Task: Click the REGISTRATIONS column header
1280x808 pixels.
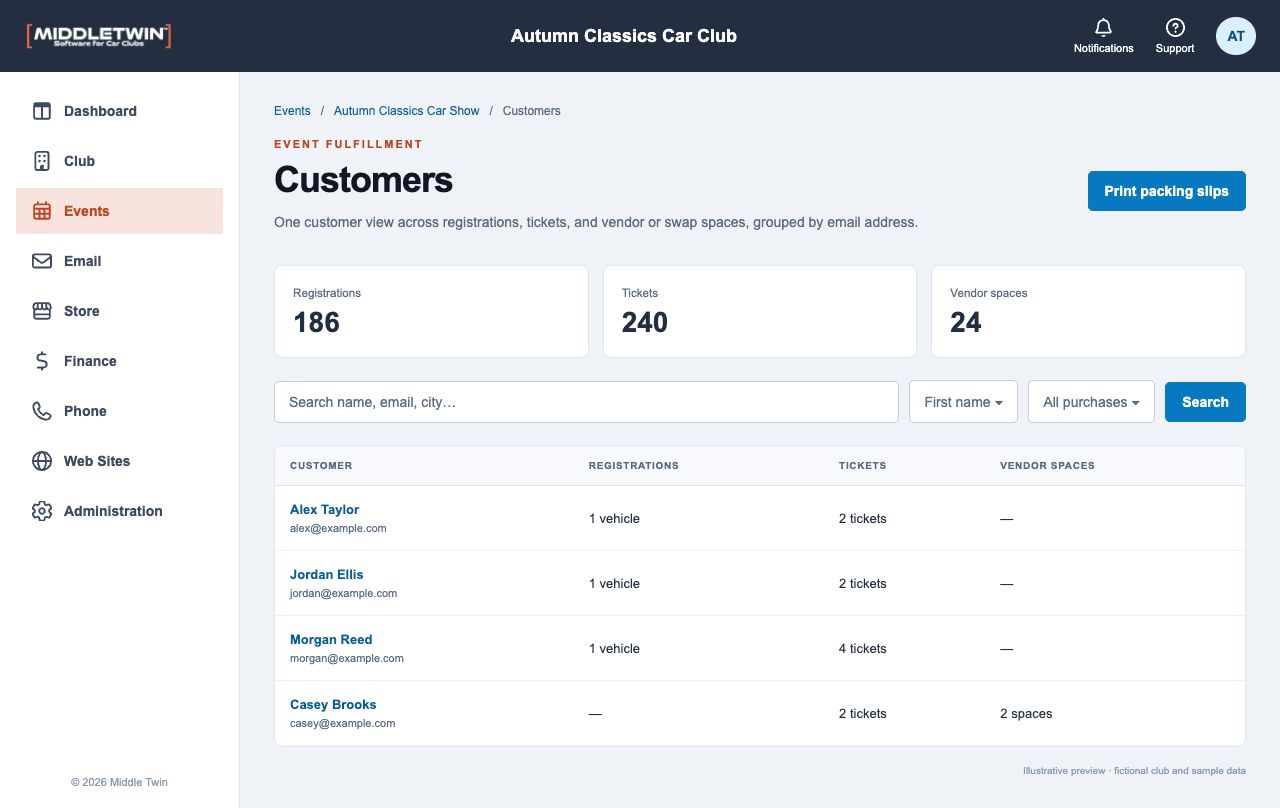Action: tap(634, 466)
